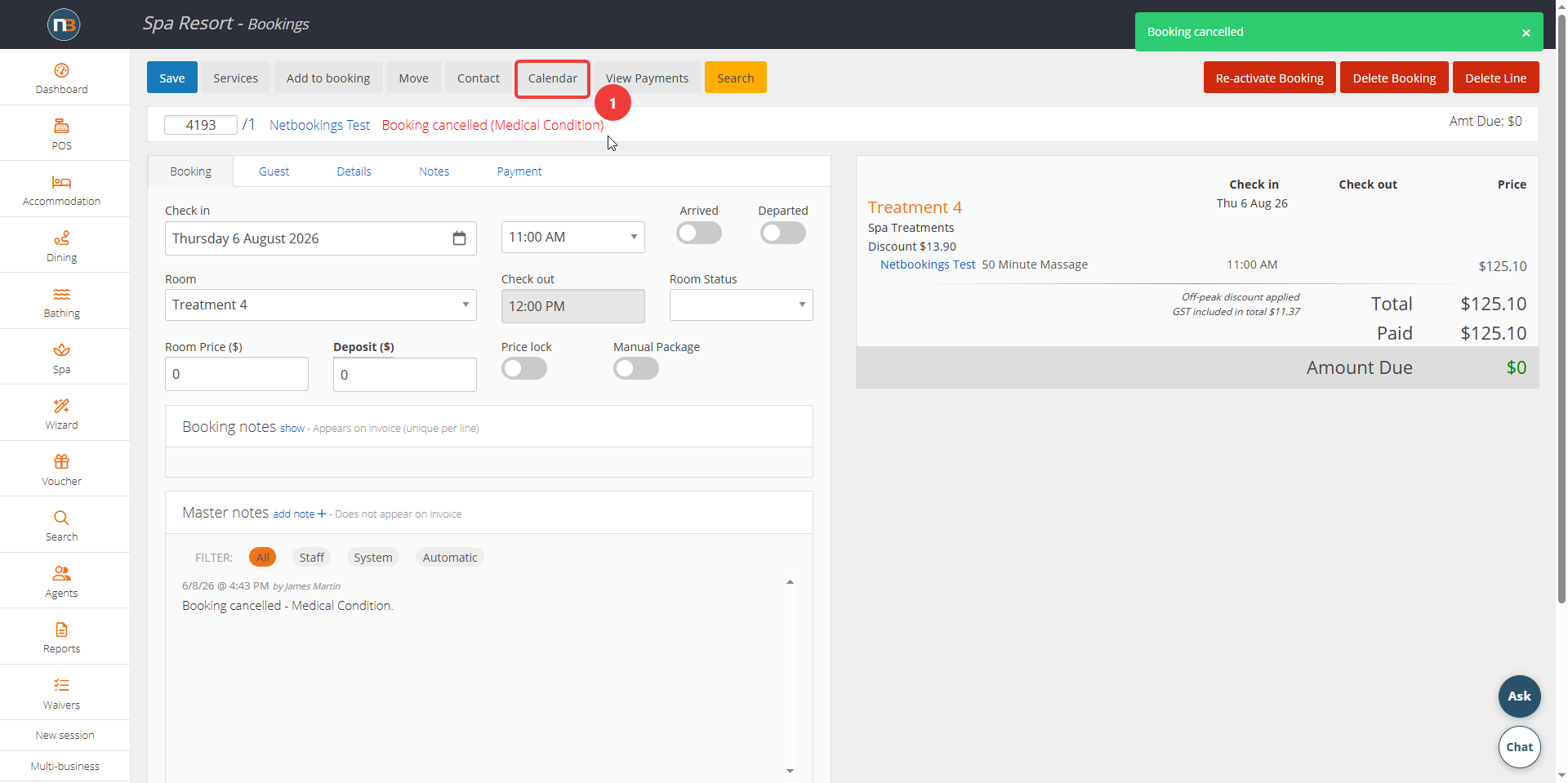1568x783 pixels.
Task: Click the New session link
Action: [x=65, y=735]
